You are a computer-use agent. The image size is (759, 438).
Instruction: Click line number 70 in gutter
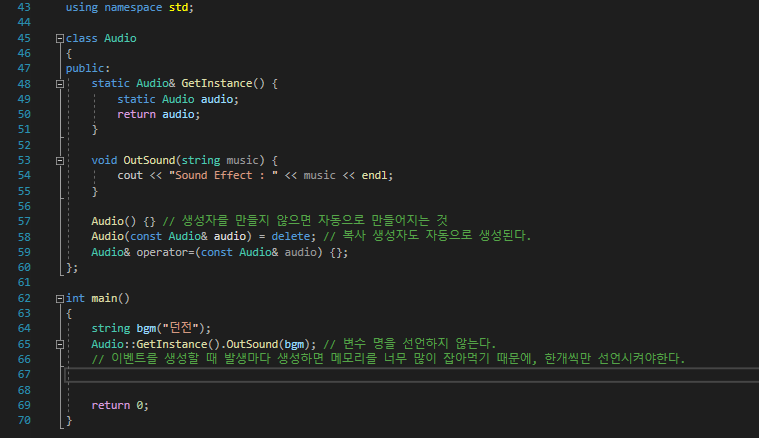tap(24, 420)
